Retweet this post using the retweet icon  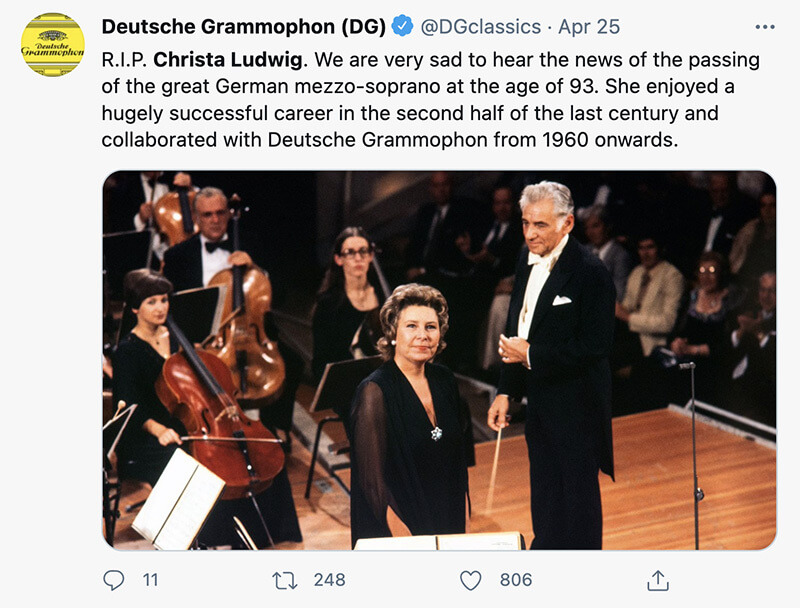point(287,580)
